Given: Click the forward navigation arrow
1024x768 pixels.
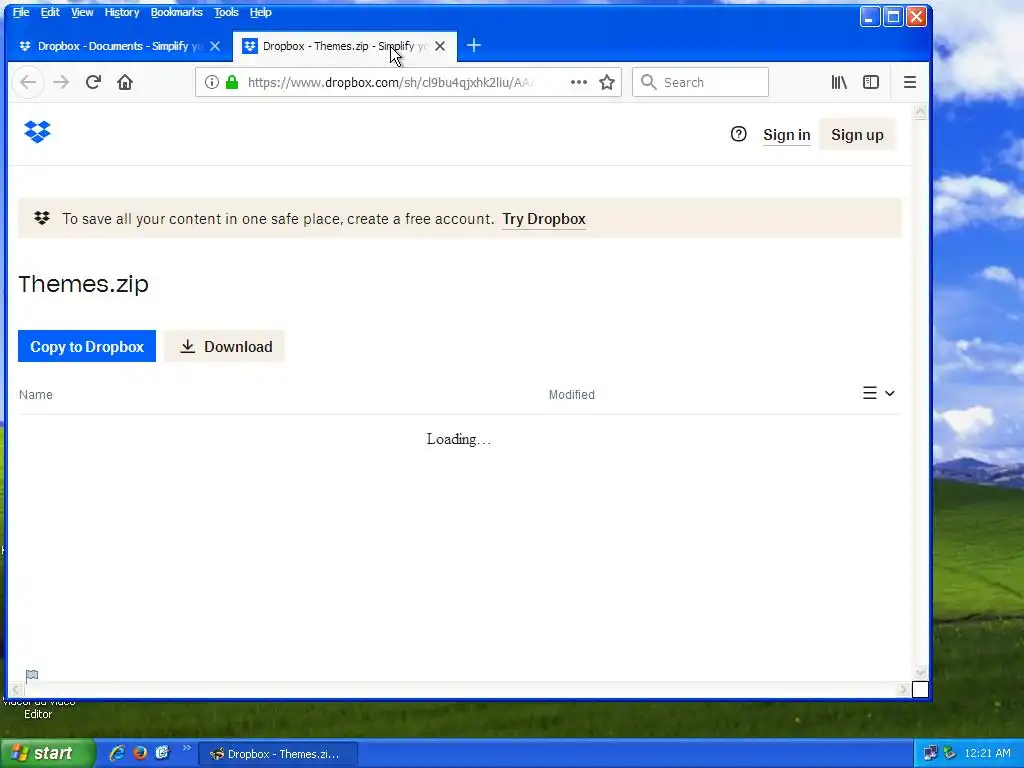Looking at the screenshot, I should [61, 82].
